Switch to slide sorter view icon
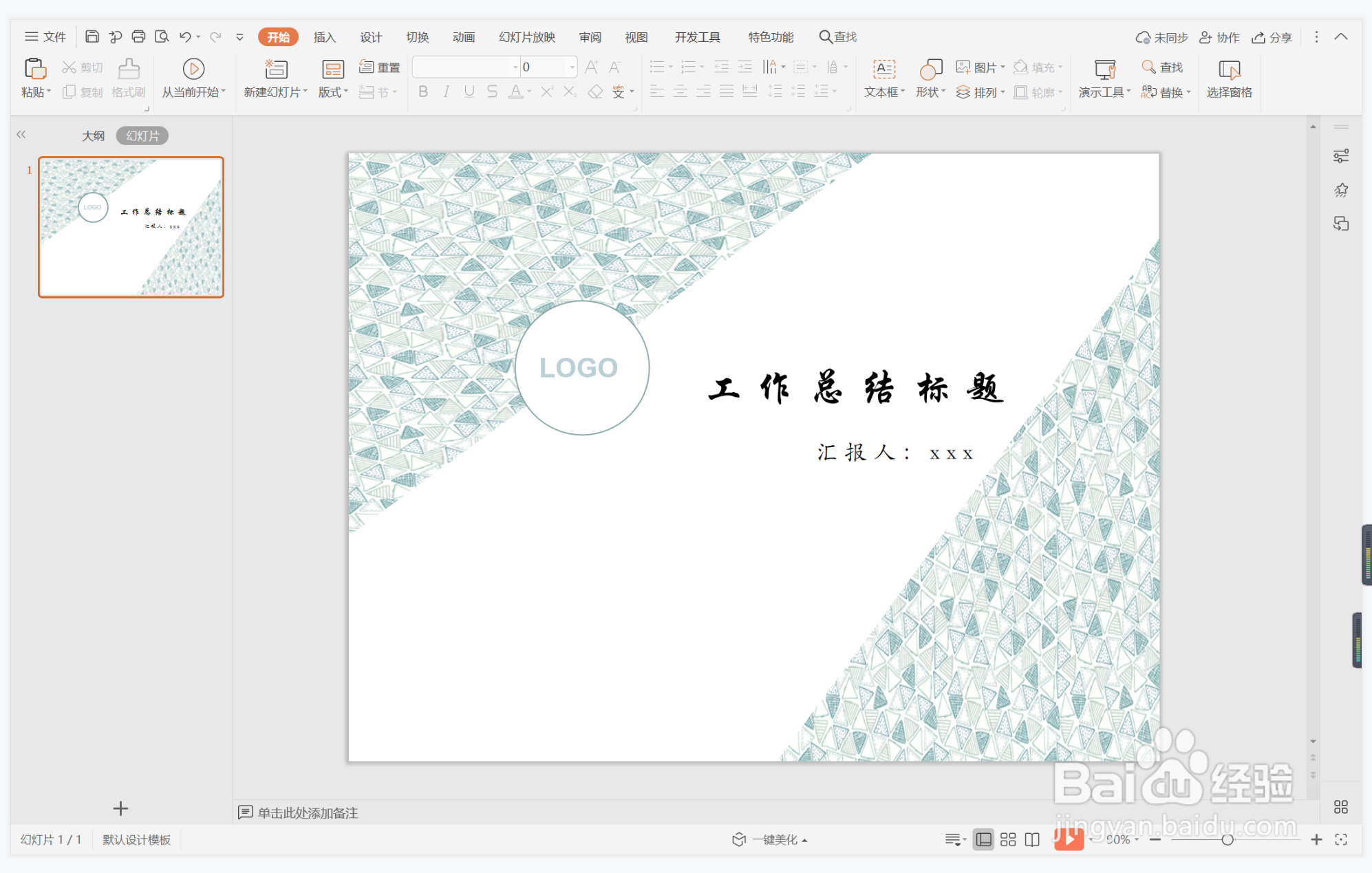Screen dimensions: 1372x873 tap(1008, 839)
